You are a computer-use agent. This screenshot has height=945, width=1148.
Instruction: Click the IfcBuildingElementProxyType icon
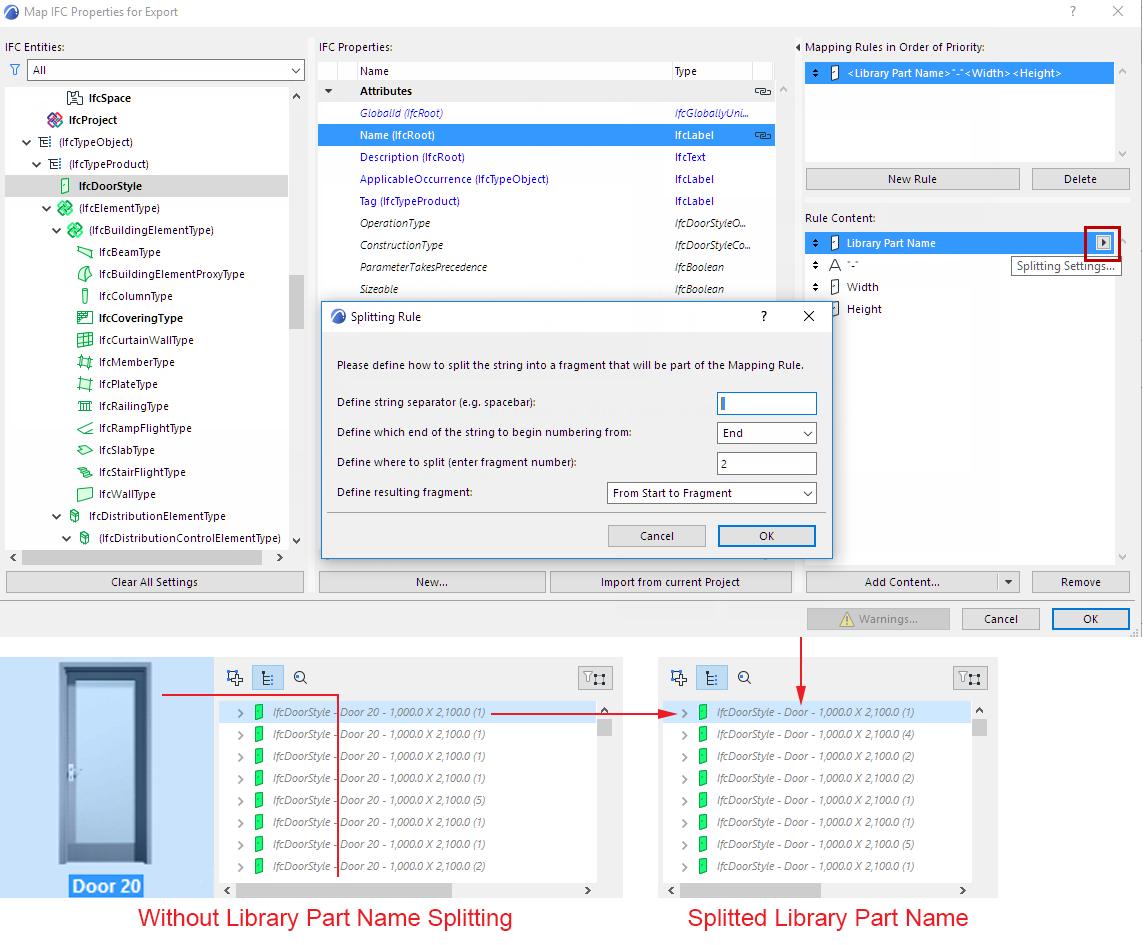pos(85,274)
